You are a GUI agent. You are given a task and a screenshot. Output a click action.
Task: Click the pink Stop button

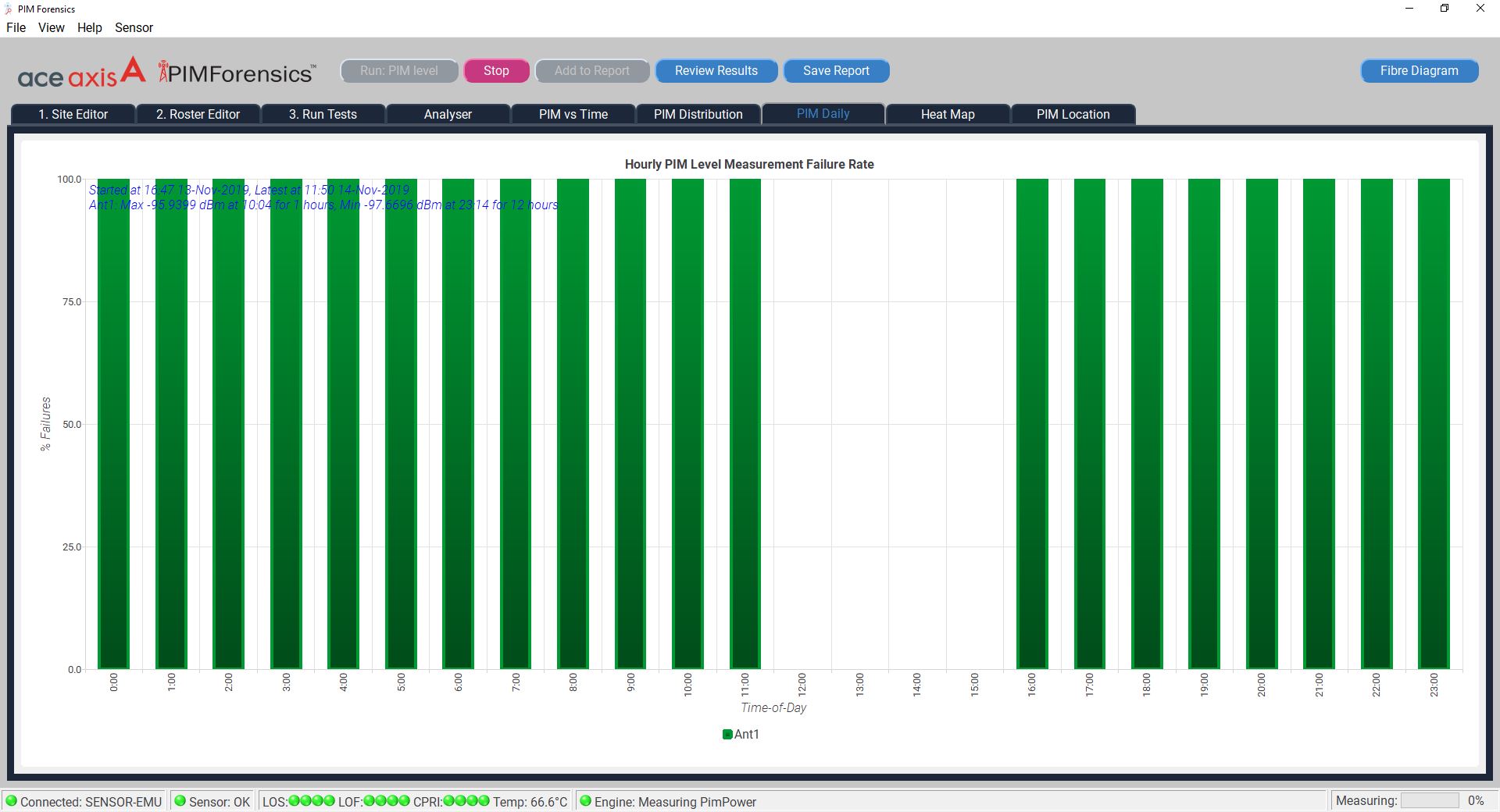[496, 70]
